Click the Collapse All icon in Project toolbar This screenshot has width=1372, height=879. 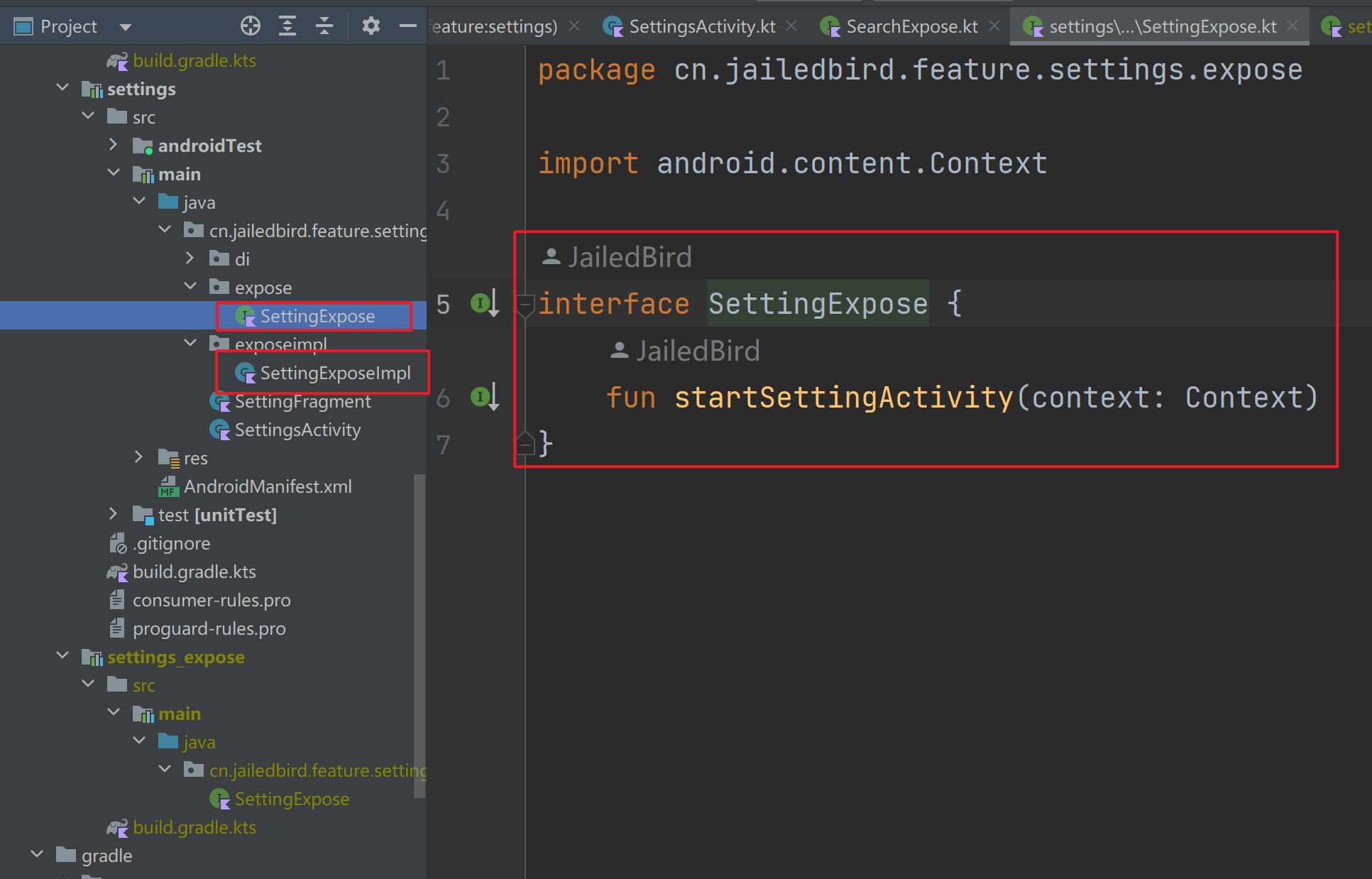324,26
